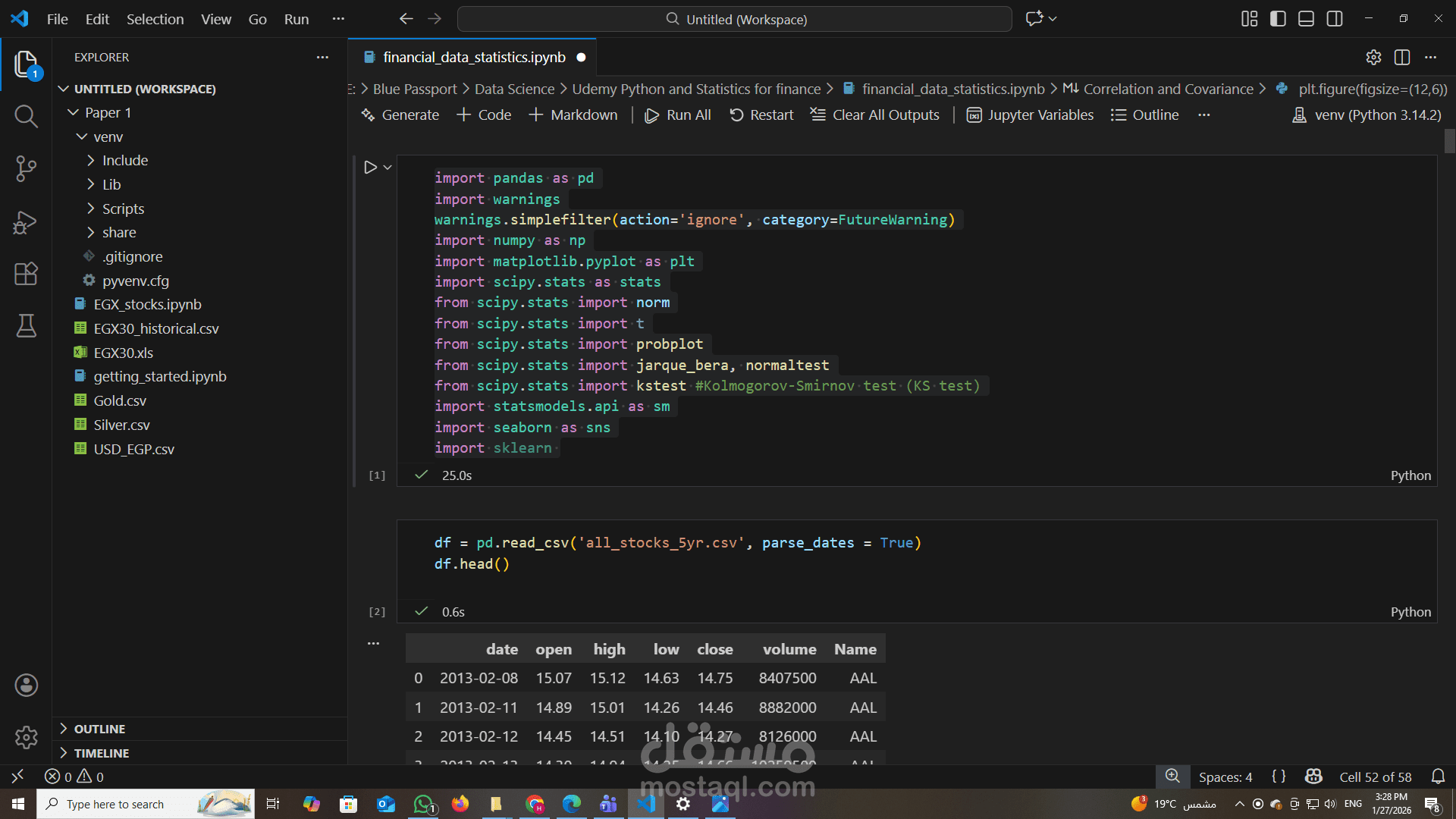This screenshot has width=1456, height=819.
Task: Run the first code cell
Action: [x=370, y=167]
